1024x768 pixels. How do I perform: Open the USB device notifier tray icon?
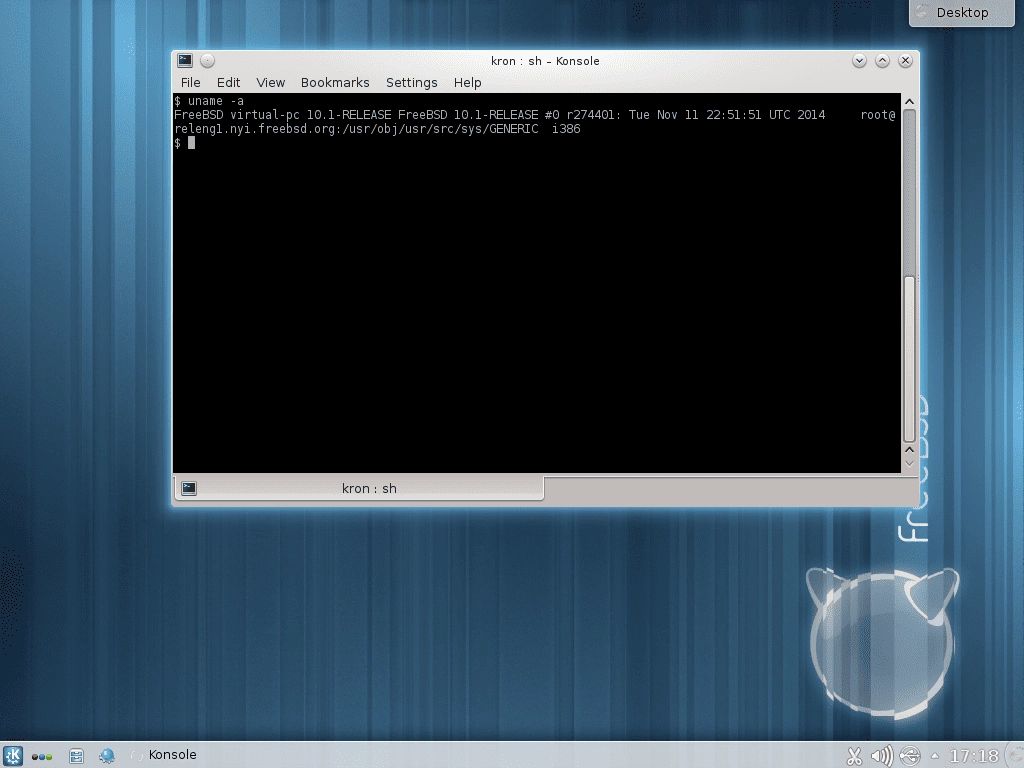click(x=910, y=756)
